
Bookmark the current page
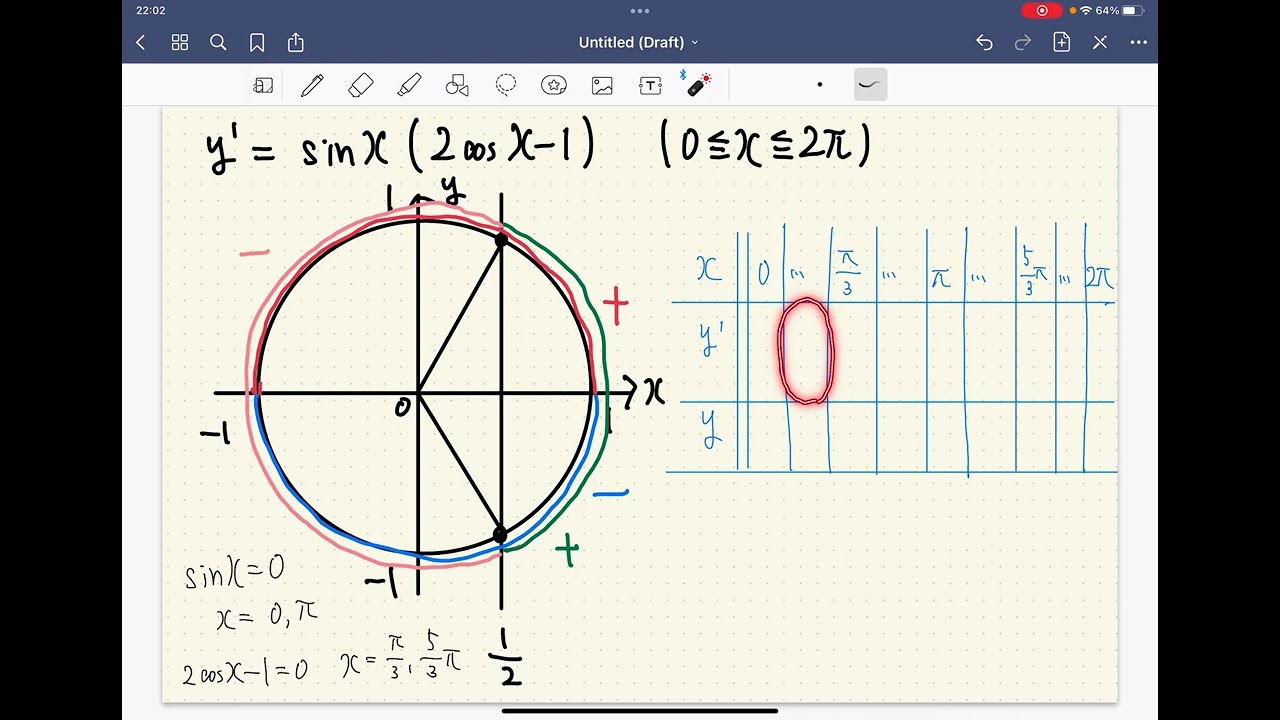(257, 43)
